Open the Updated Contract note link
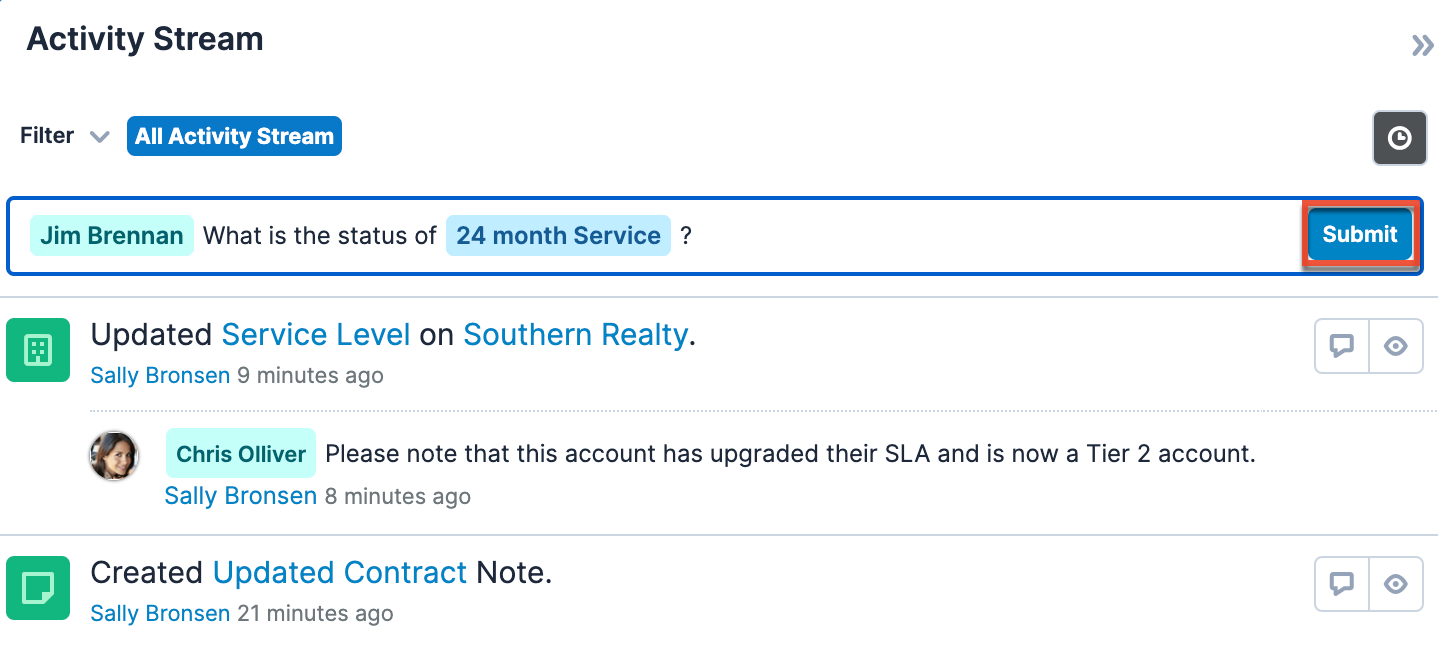The image size is (1438, 648). pos(340,573)
